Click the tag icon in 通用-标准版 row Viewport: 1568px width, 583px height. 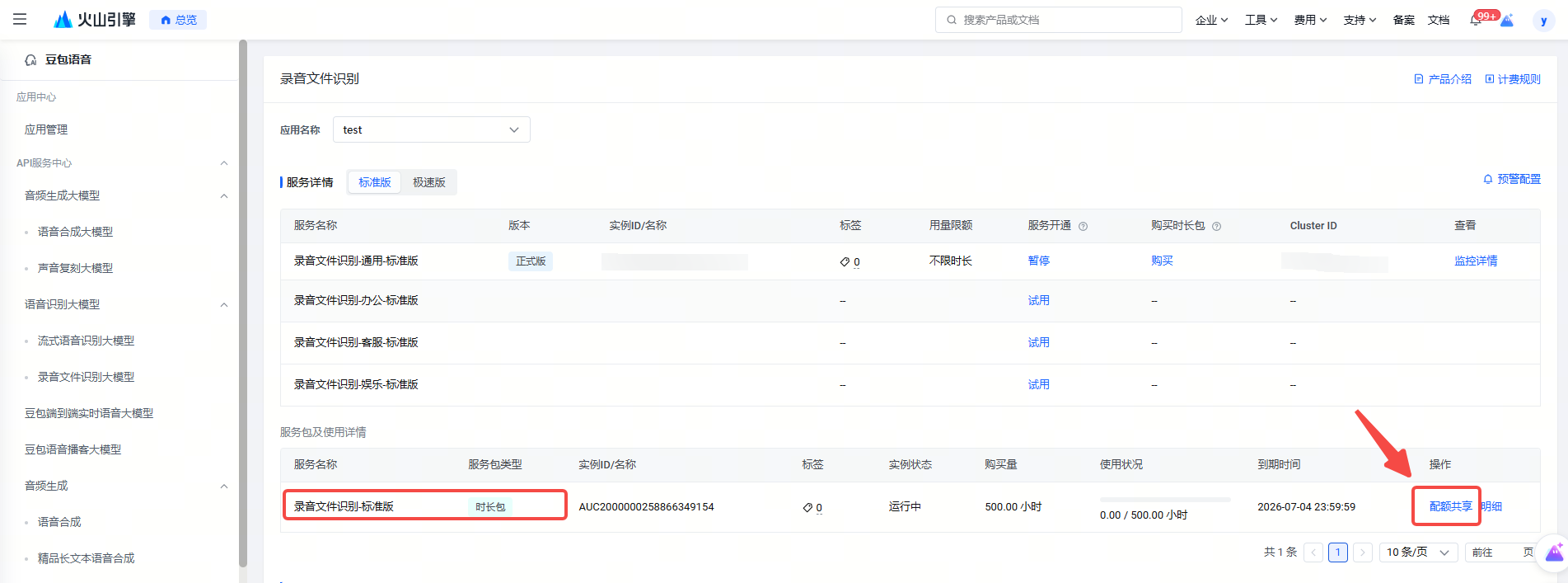click(845, 262)
